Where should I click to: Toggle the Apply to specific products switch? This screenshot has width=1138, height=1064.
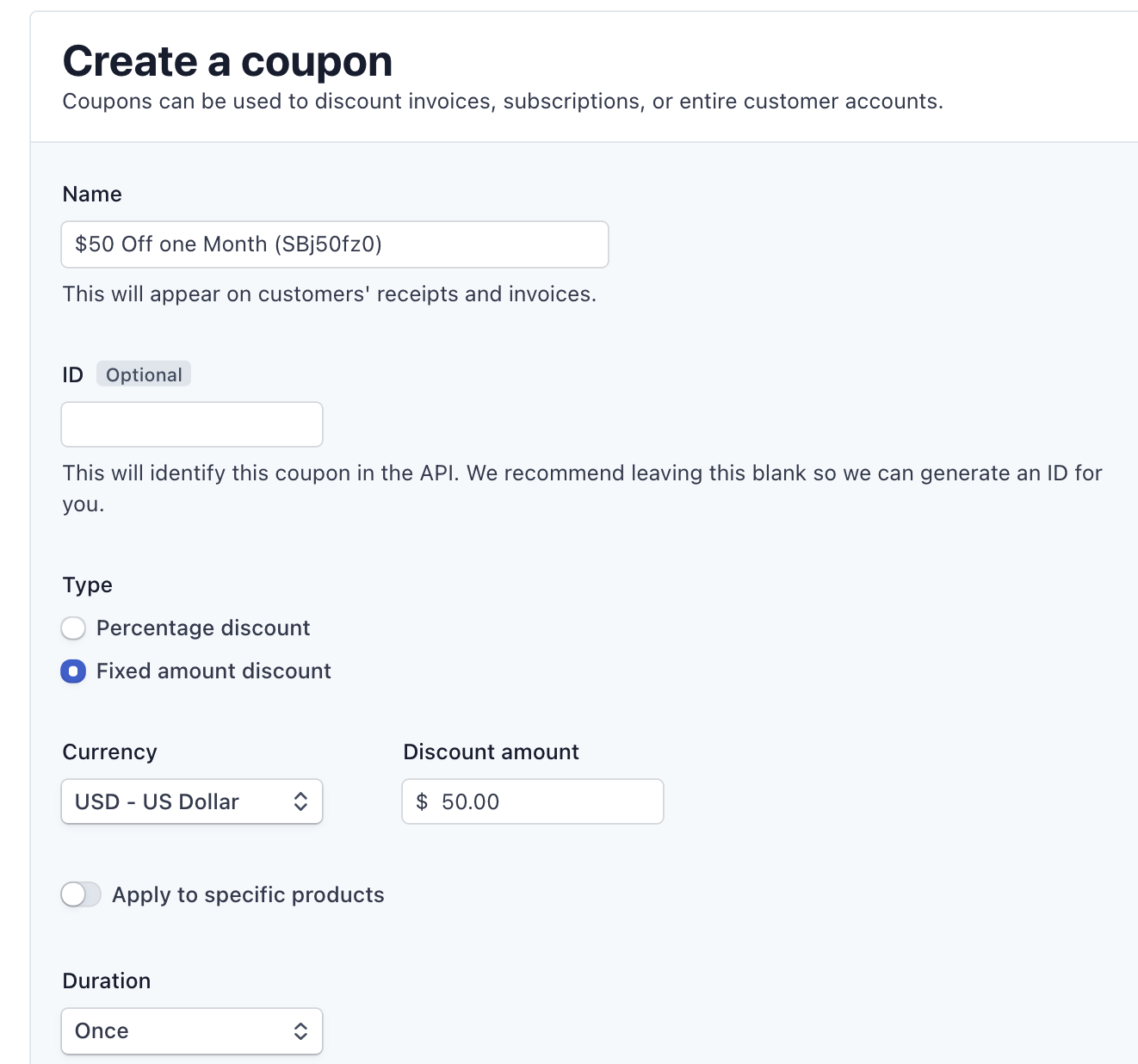tap(81, 895)
